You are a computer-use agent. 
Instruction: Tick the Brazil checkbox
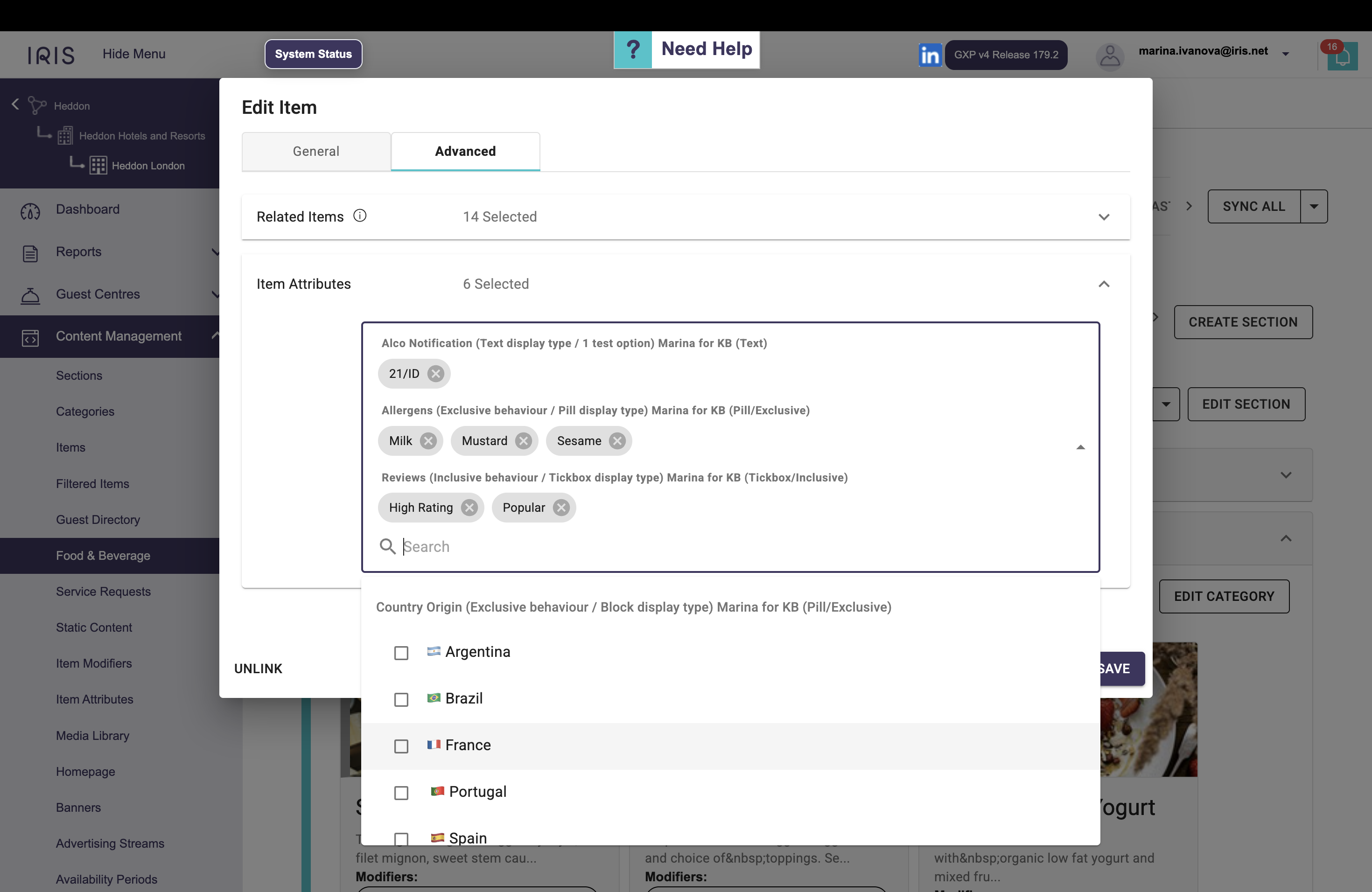click(401, 699)
